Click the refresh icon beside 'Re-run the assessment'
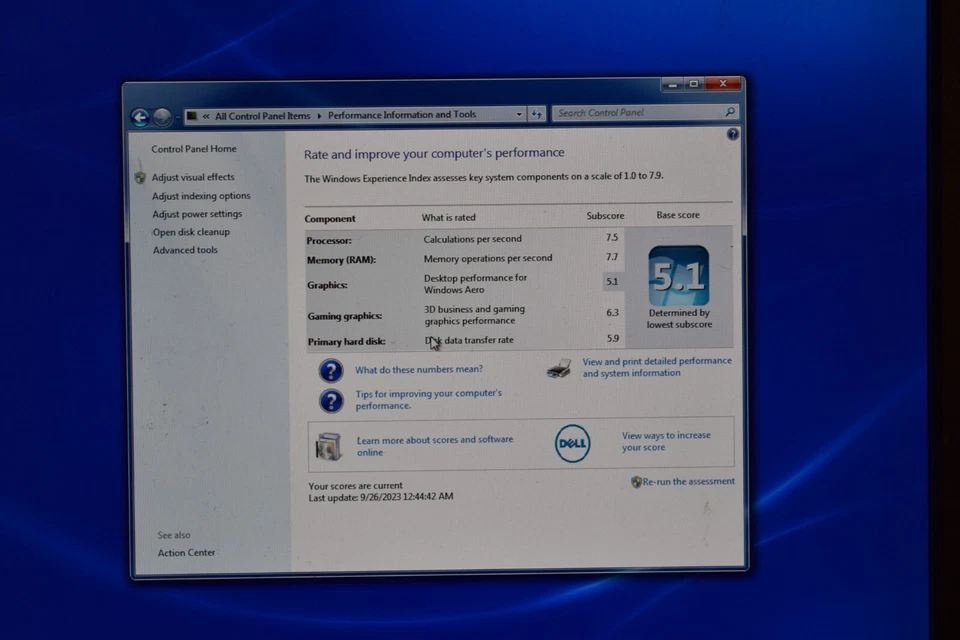Screen dimensions: 960x640 (636, 481)
